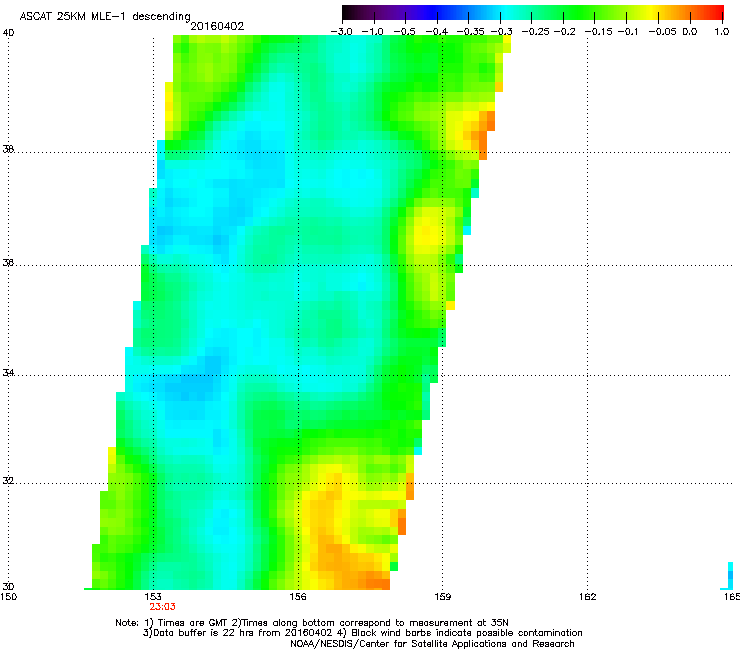Click the 0.0 color scale label
740x650 pixels.
[x=690, y=32]
